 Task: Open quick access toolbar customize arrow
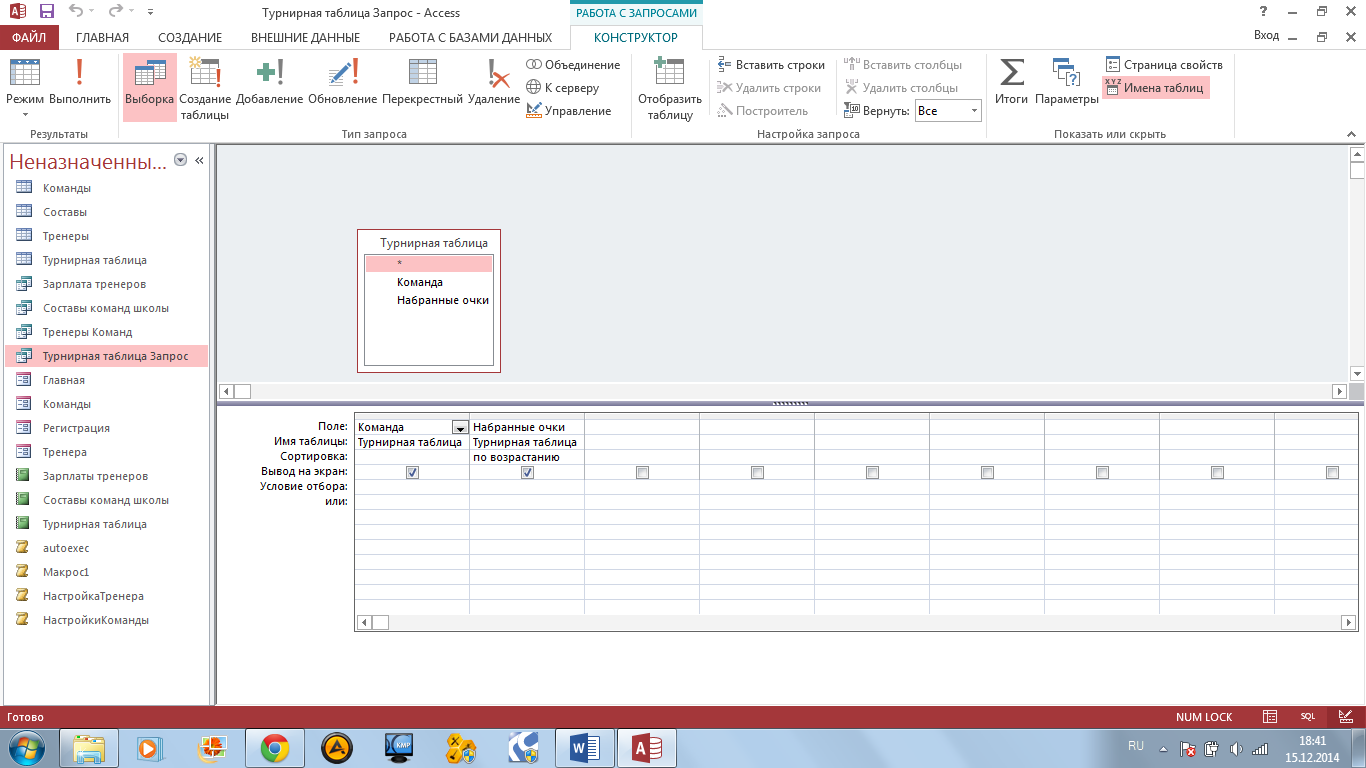150,12
